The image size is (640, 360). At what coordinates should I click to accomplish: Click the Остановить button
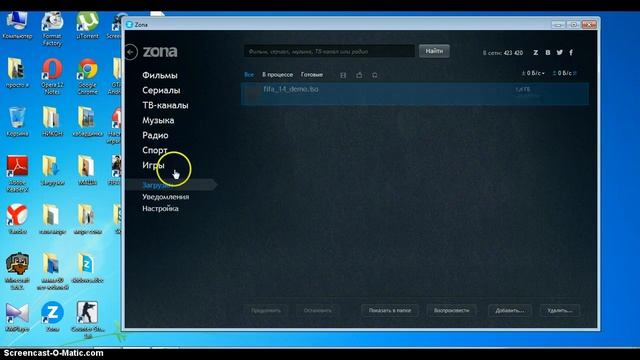318,311
